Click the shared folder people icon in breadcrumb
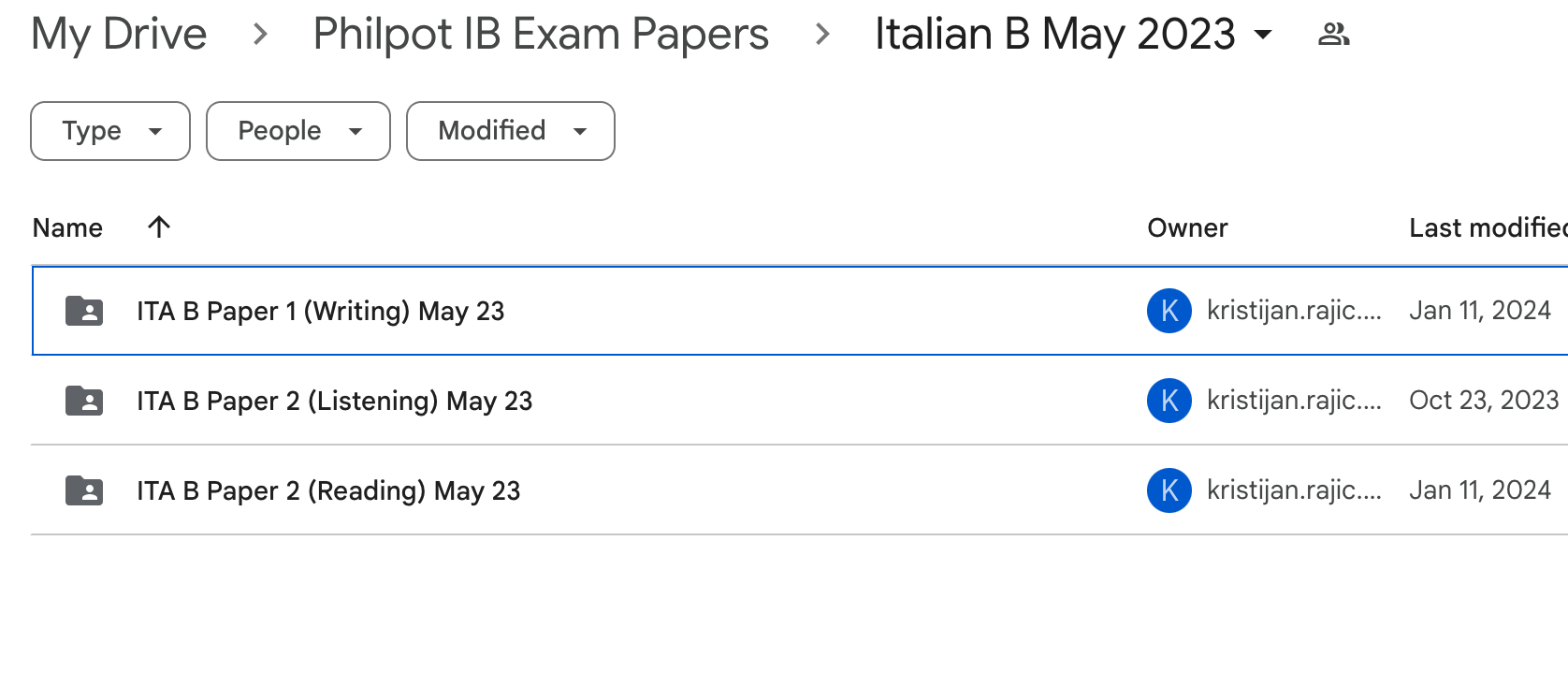Image resolution: width=1568 pixels, height=687 pixels. tap(1333, 35)
